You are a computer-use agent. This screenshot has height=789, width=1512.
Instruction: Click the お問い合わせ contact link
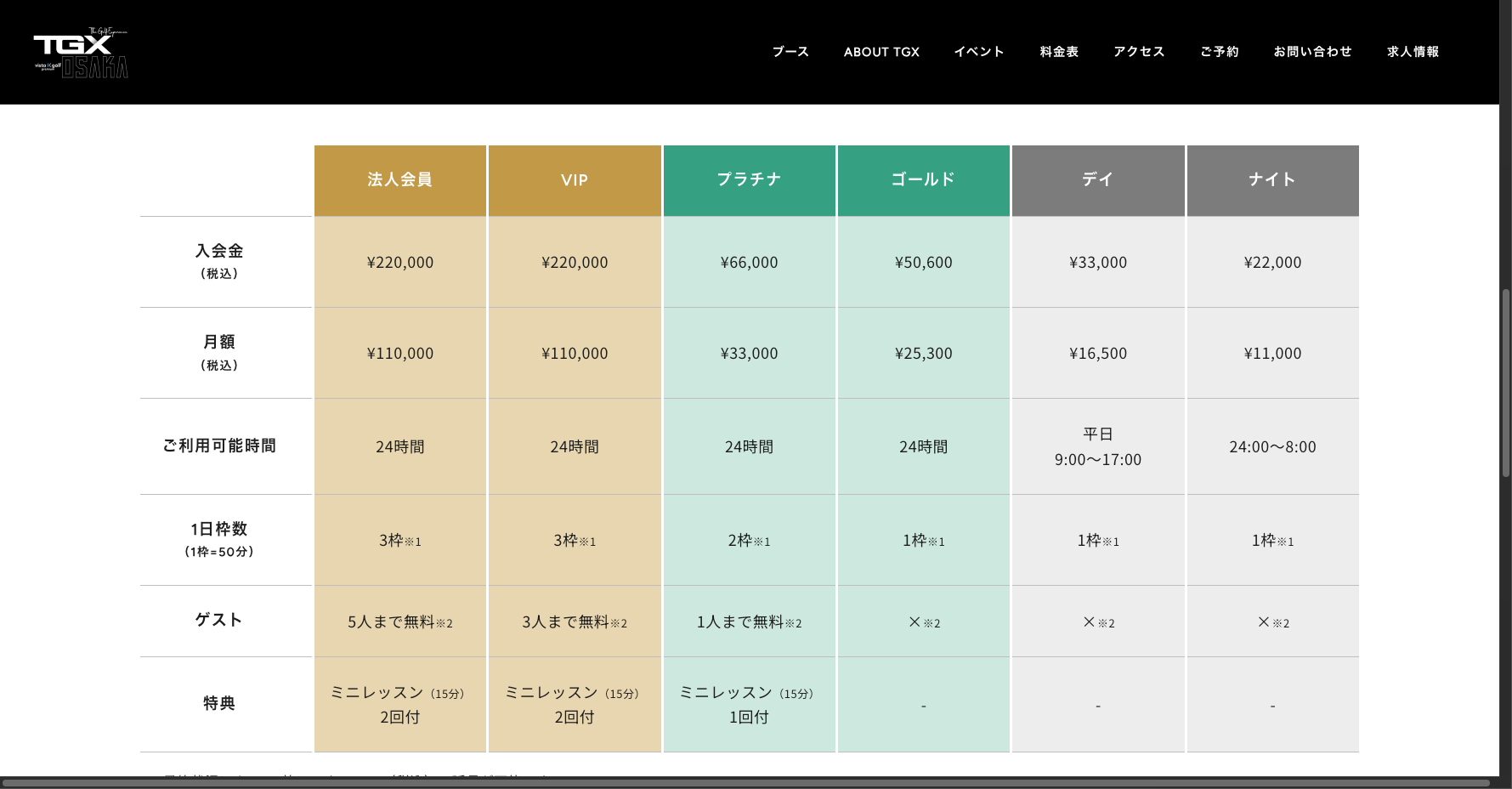click(1312, 52)
